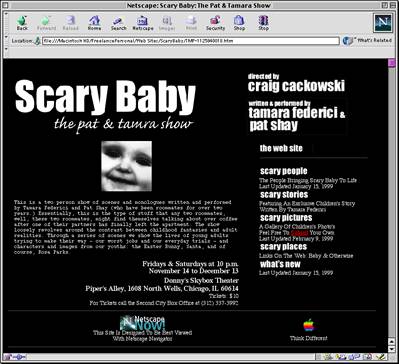Click "Last Updated February 9, 1999" text
This screenshot has height=364, width=399.
(x=296, y=239)
